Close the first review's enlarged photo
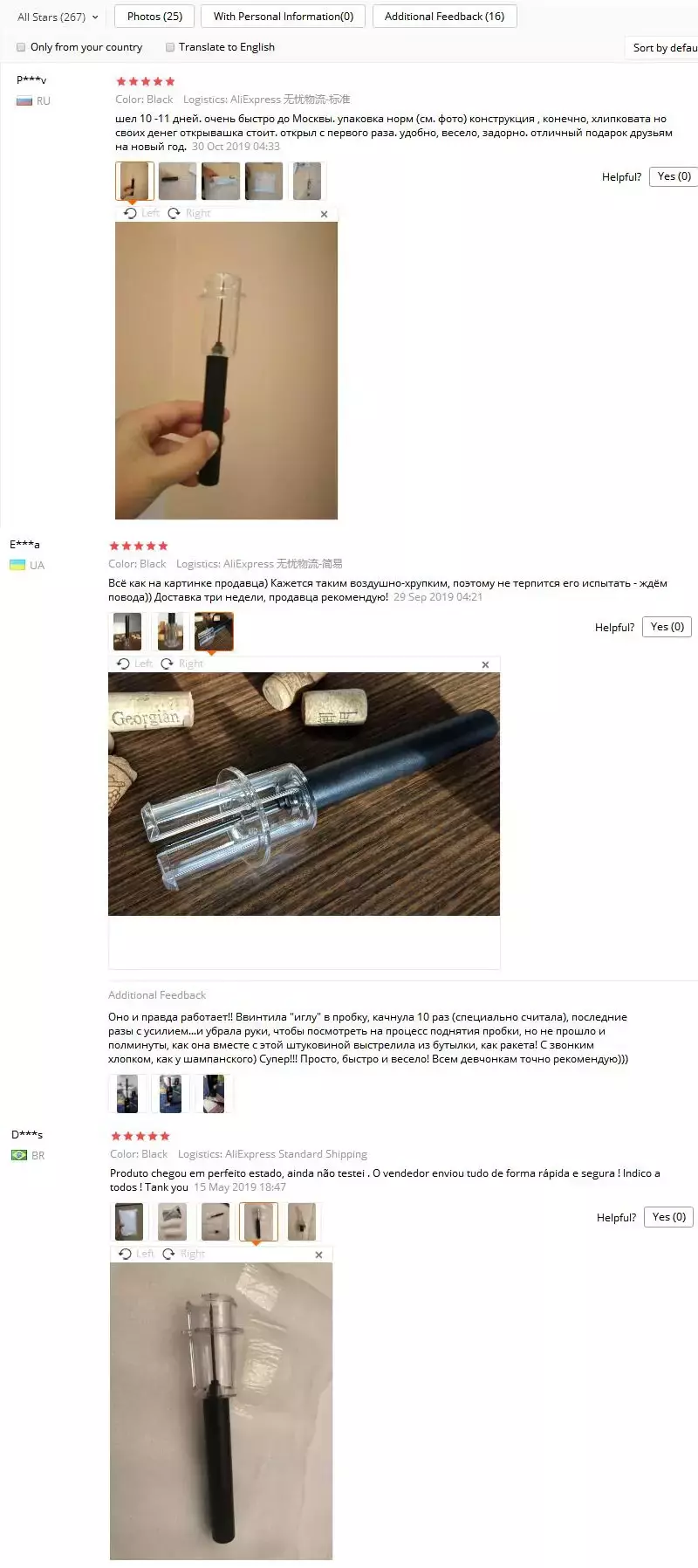698x1568 pixels. coord(324,214)
